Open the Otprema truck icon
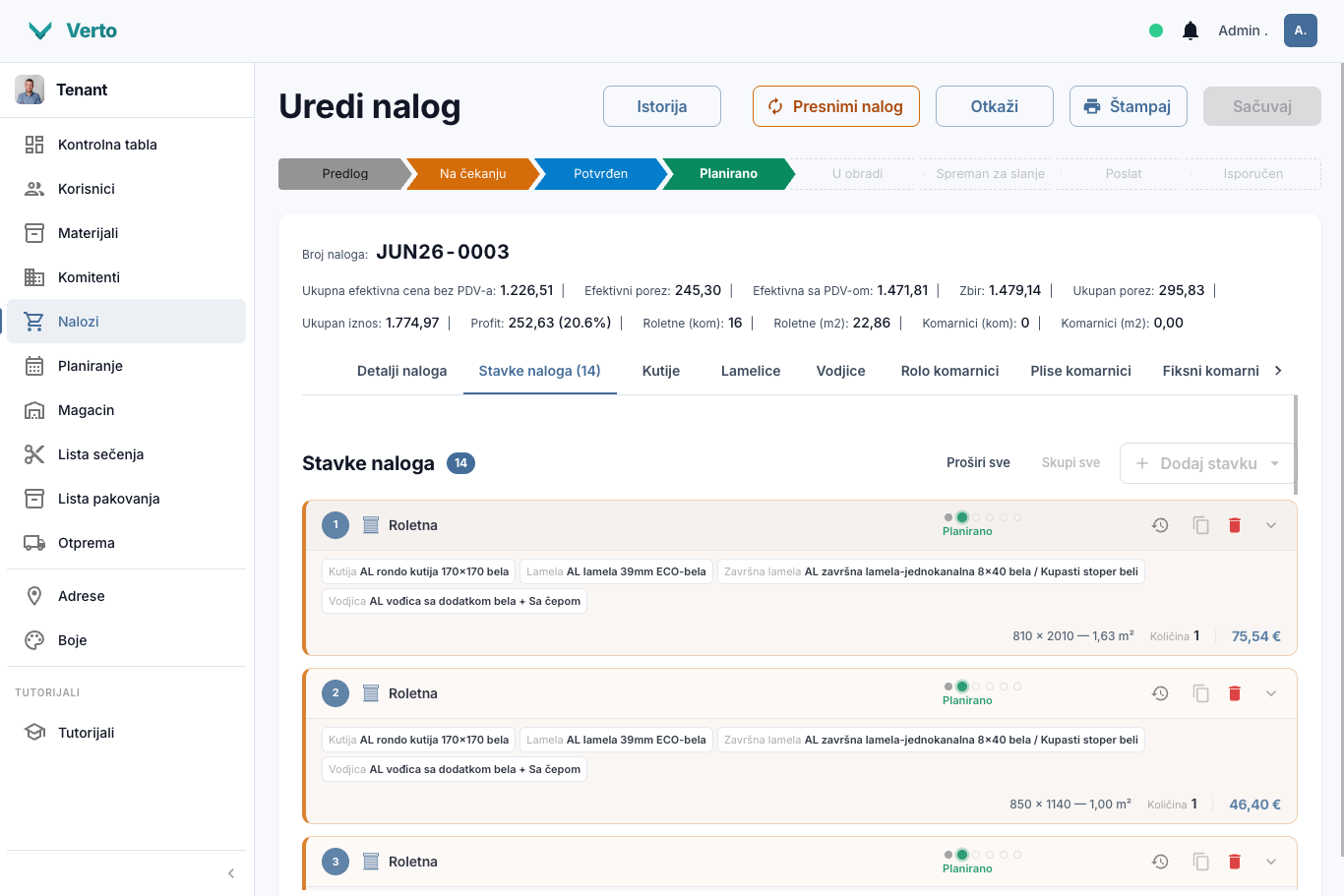The image size is (1344, 896). (x=34, y=543)
